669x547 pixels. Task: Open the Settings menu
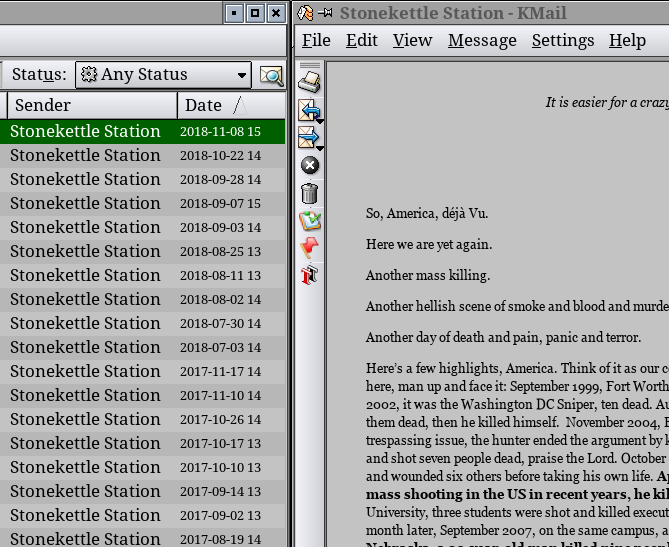(x=563, y=41)
